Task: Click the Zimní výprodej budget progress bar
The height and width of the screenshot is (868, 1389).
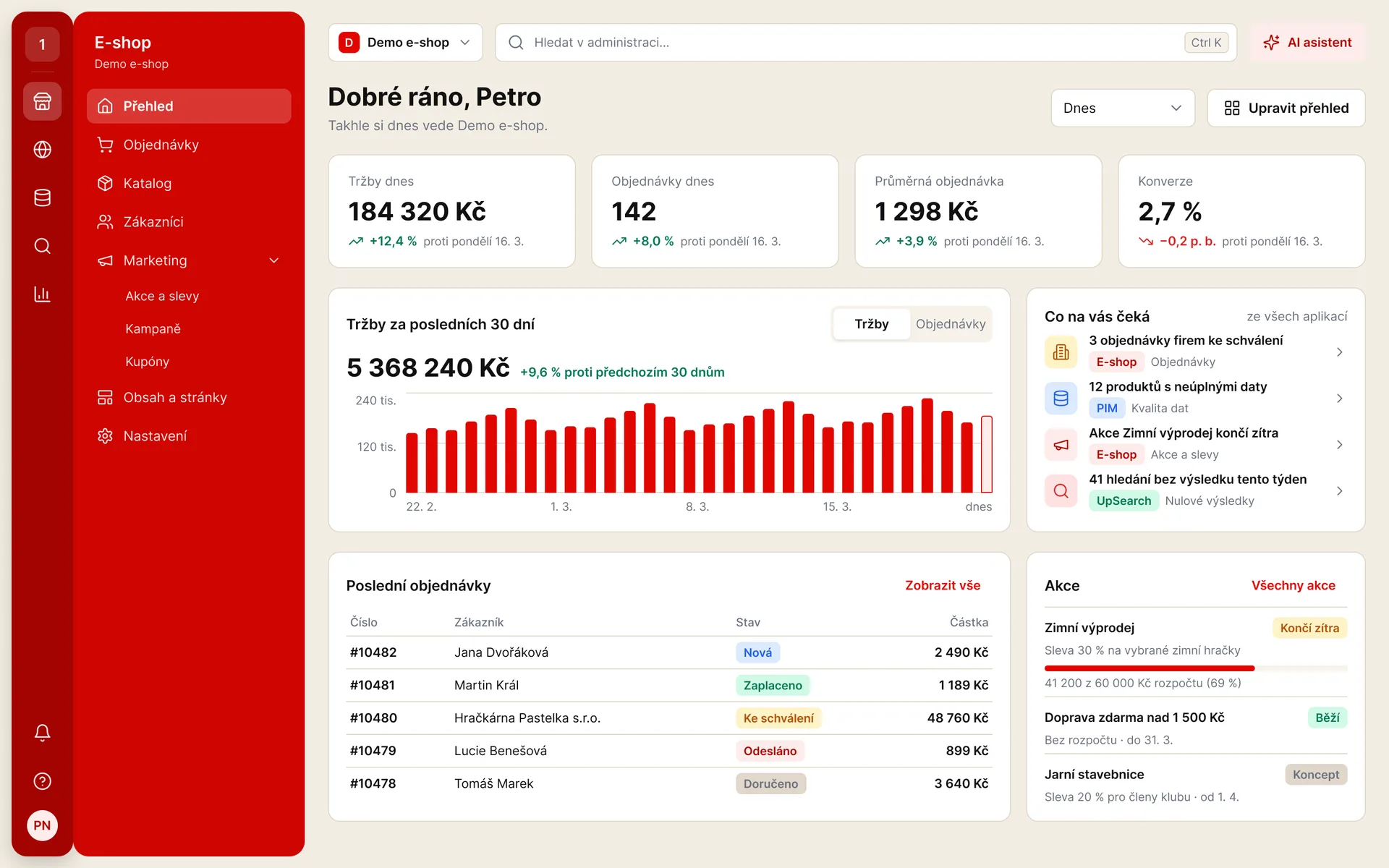Action: [x=1195, y=668]
